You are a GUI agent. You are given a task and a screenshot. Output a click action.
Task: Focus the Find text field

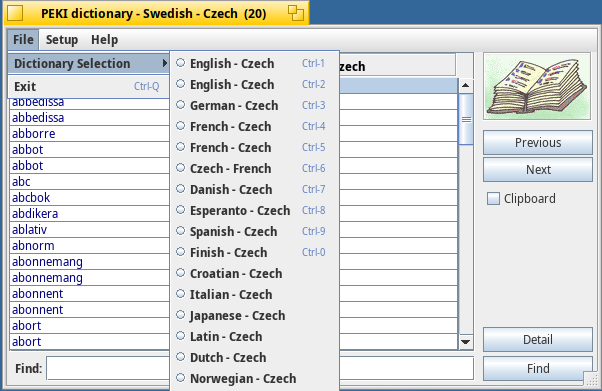[x=260, y=368]
